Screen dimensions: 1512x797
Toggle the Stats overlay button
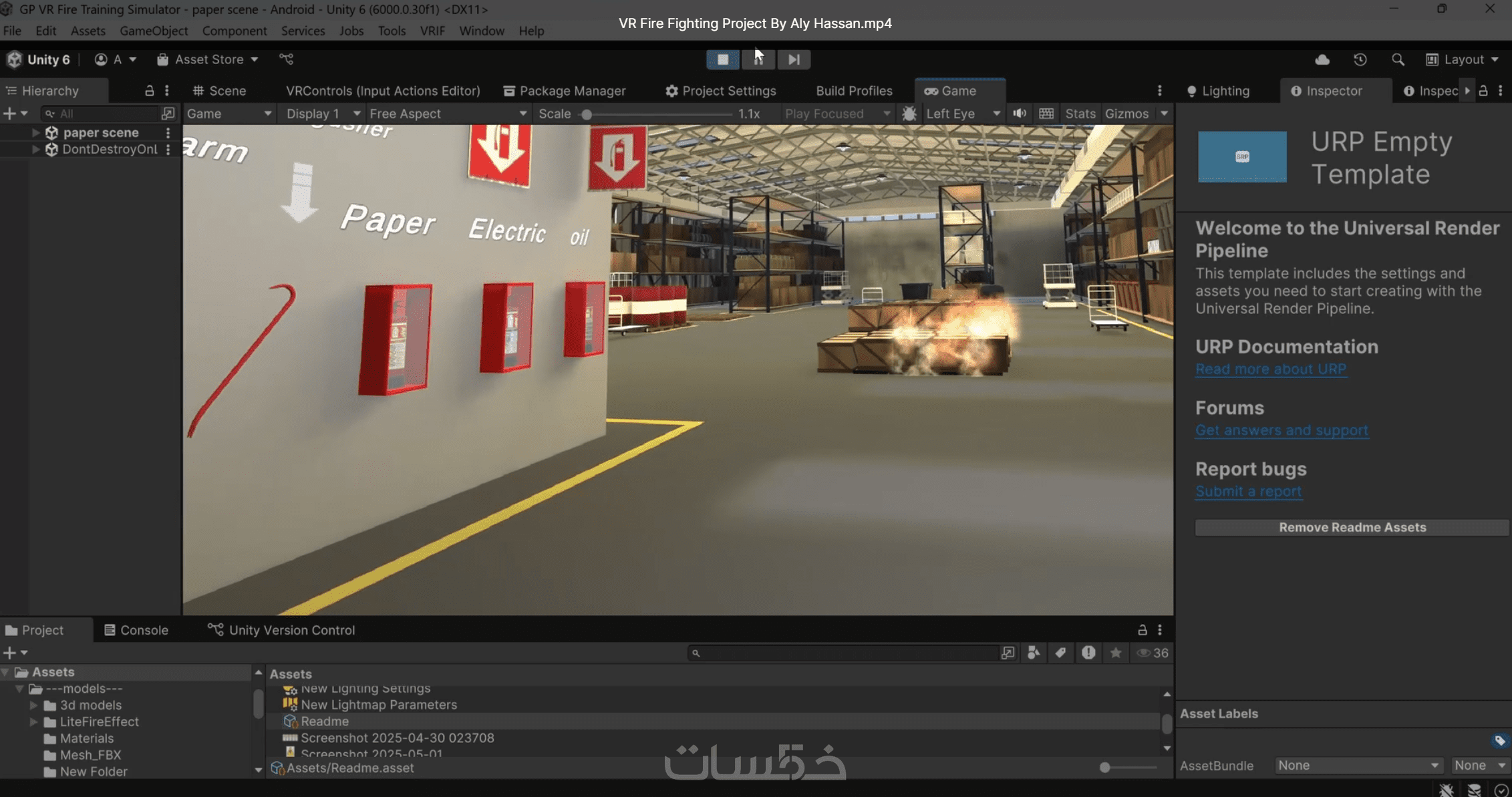pos(1080,114)
